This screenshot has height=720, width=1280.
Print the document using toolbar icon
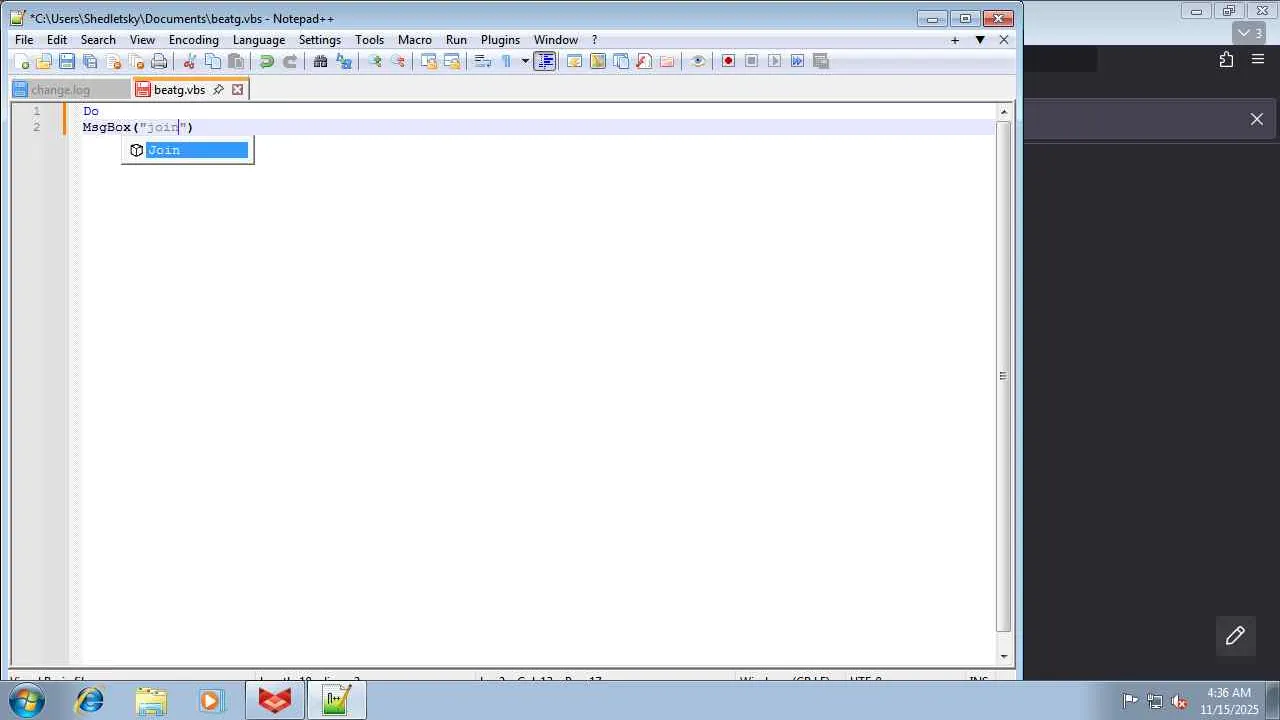click(x=159, y=61)
